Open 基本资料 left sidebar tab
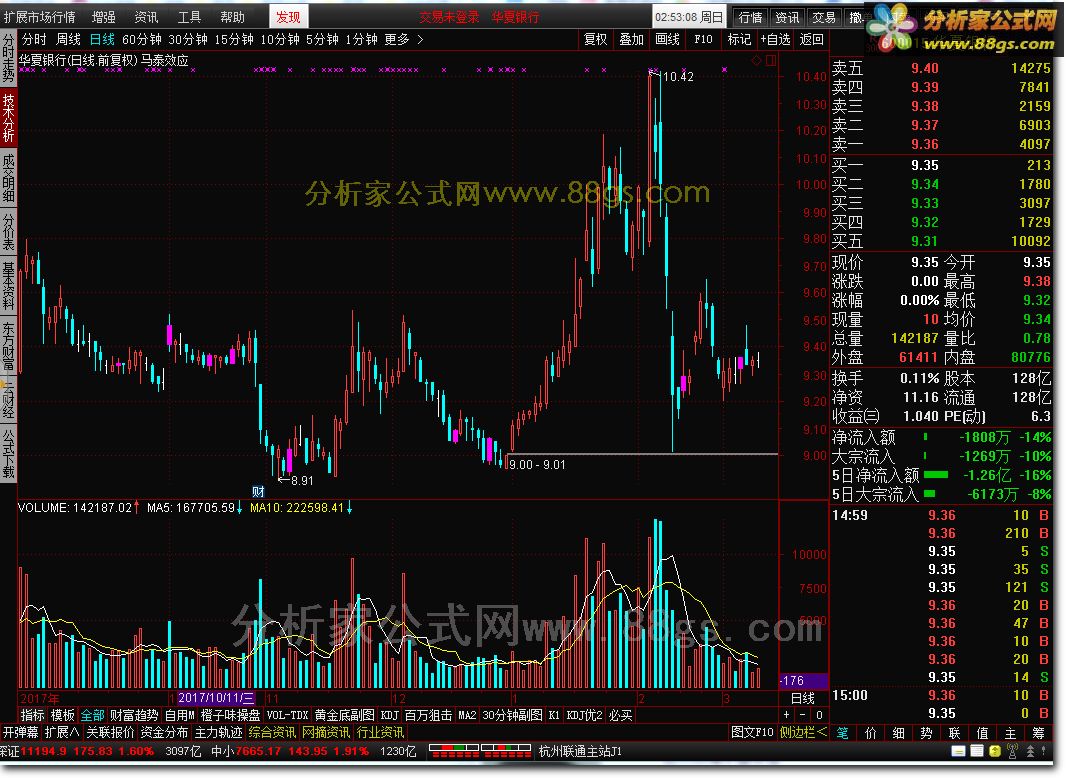 click(x=8, y=286)
